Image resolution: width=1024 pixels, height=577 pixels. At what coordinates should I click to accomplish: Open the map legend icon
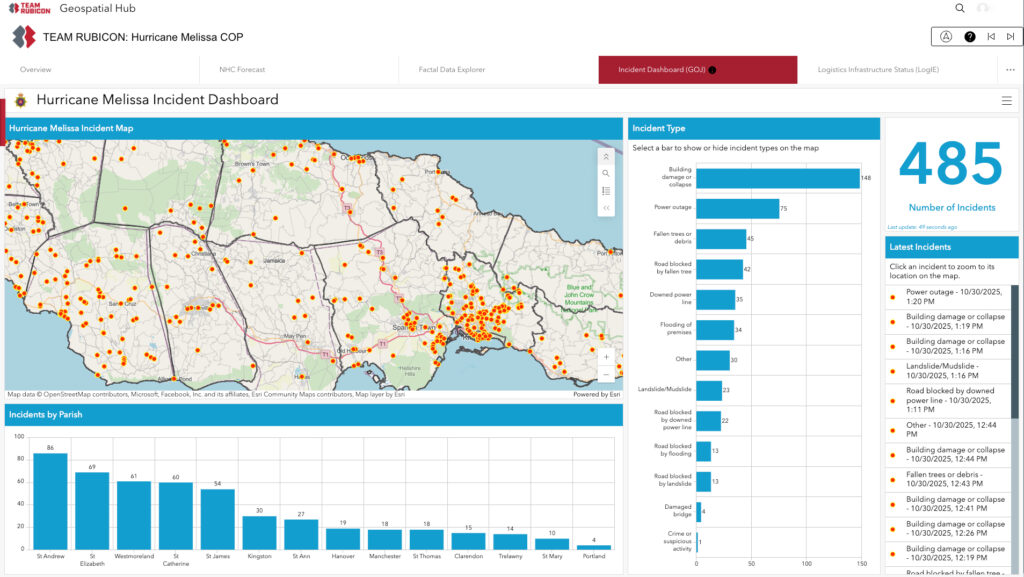(605, 190)
